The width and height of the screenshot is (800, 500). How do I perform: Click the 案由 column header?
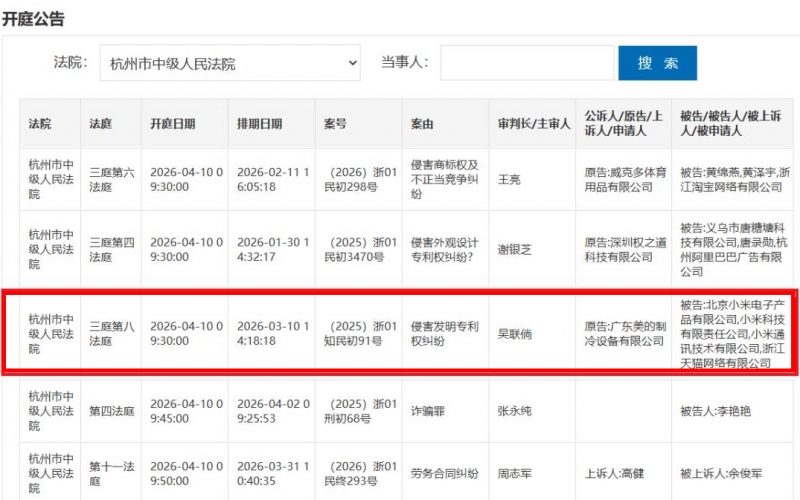point(422,124)
